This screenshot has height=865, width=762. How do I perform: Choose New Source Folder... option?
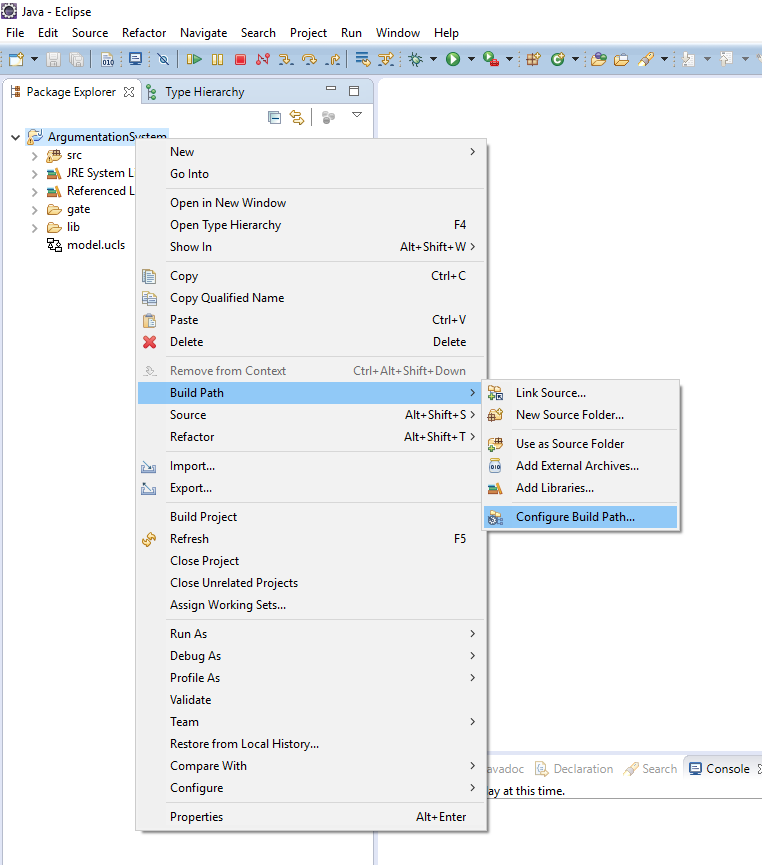coord(580,415)
